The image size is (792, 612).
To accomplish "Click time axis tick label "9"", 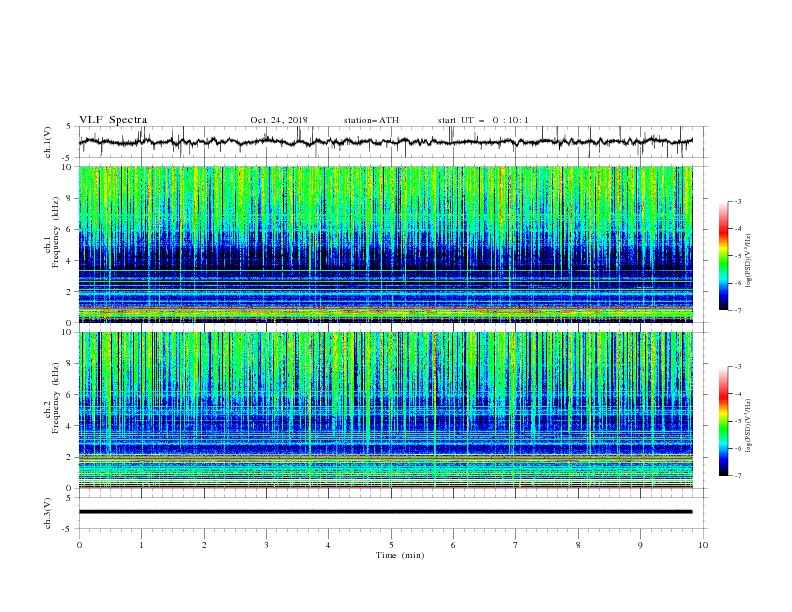I will point(640,545).
